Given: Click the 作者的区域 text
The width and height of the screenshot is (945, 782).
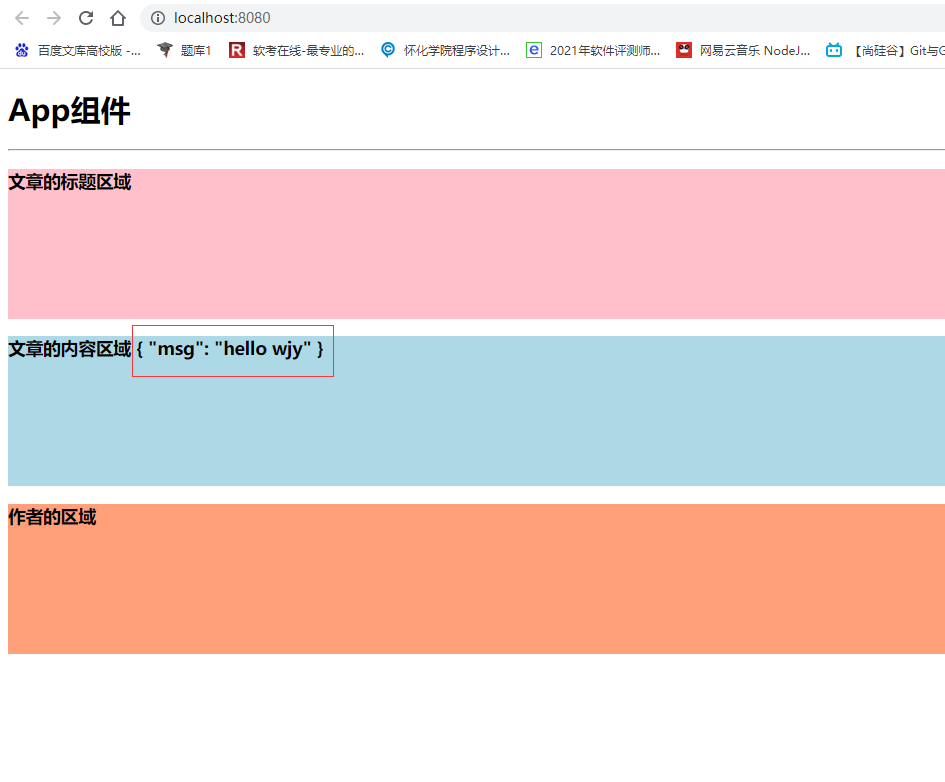Looking at the screenshot, I should click(x=52, y=517).
